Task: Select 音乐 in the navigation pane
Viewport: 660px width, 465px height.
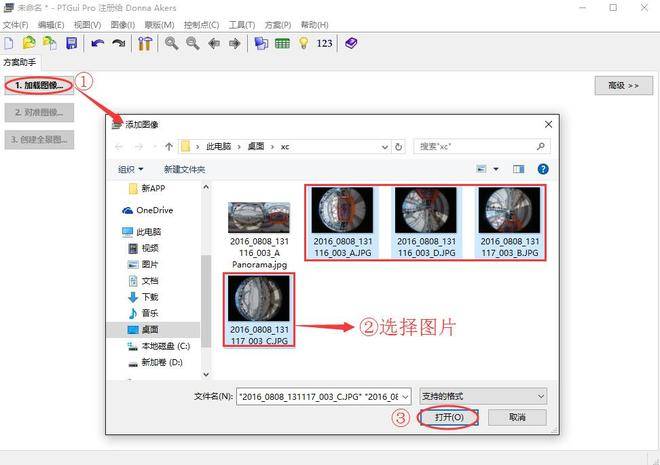Action: coord(143,313)
